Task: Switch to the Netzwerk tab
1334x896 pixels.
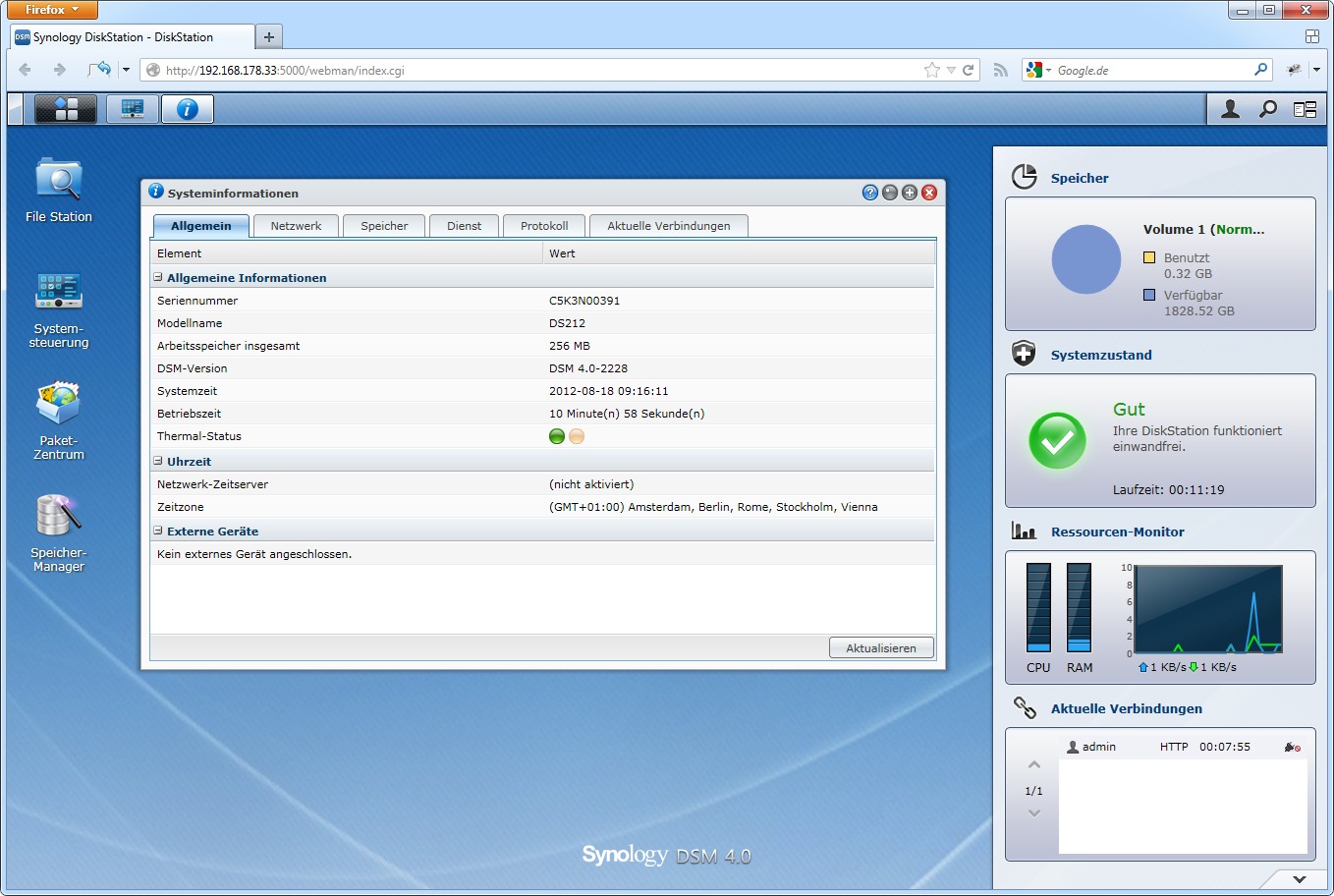Action: coord(296,226)
